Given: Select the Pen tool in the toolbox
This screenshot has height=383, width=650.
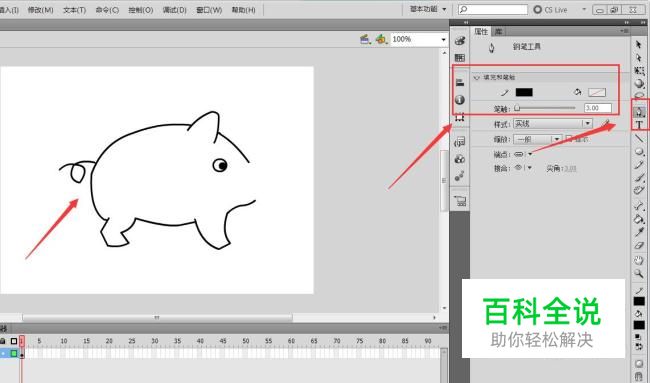Looking at the screenshot, I should click(639, 111).
